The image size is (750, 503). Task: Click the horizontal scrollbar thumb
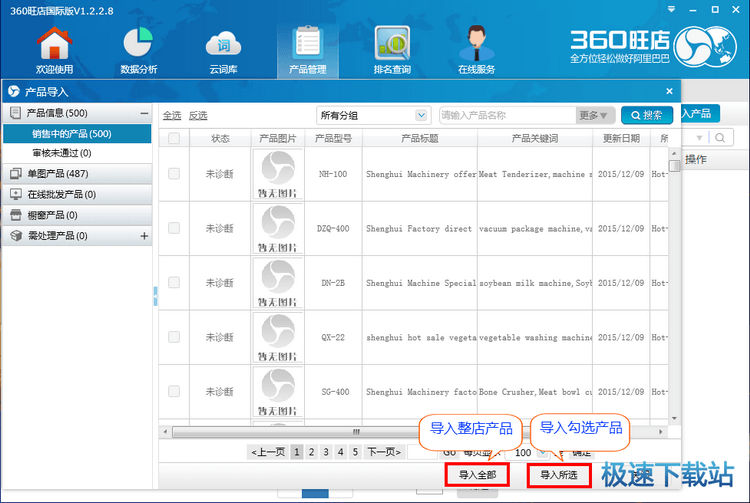356,432
